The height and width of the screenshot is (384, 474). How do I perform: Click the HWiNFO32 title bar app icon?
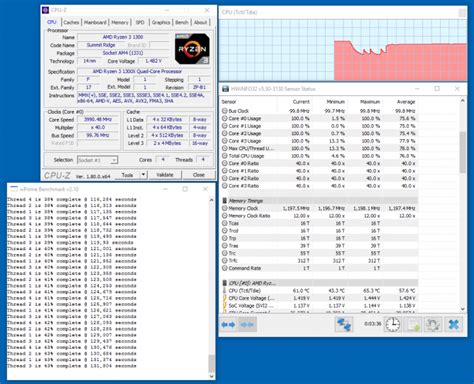pyautogui.click(x=226, y=89)
